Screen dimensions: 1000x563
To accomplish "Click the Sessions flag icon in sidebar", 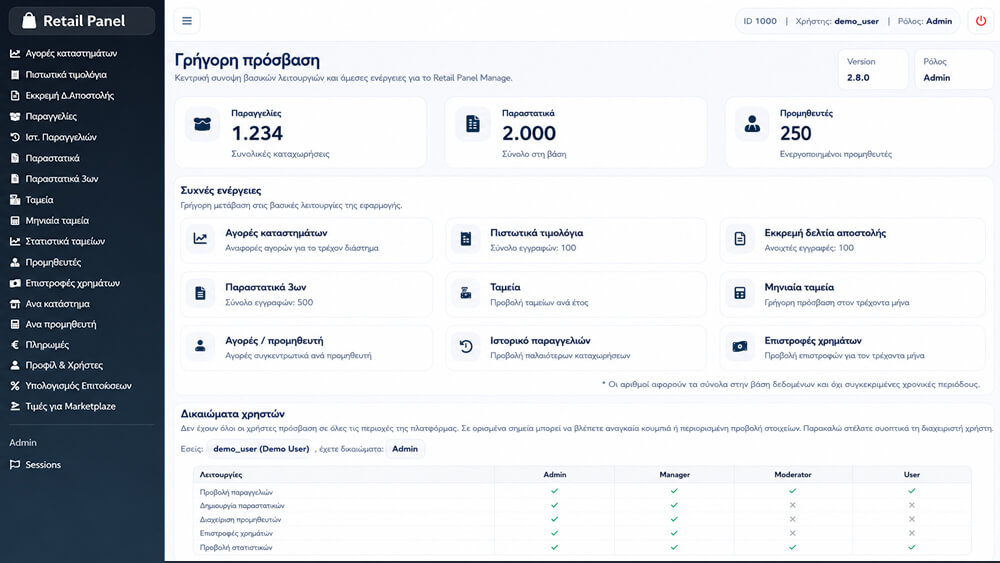I will [x=15, y=465].
